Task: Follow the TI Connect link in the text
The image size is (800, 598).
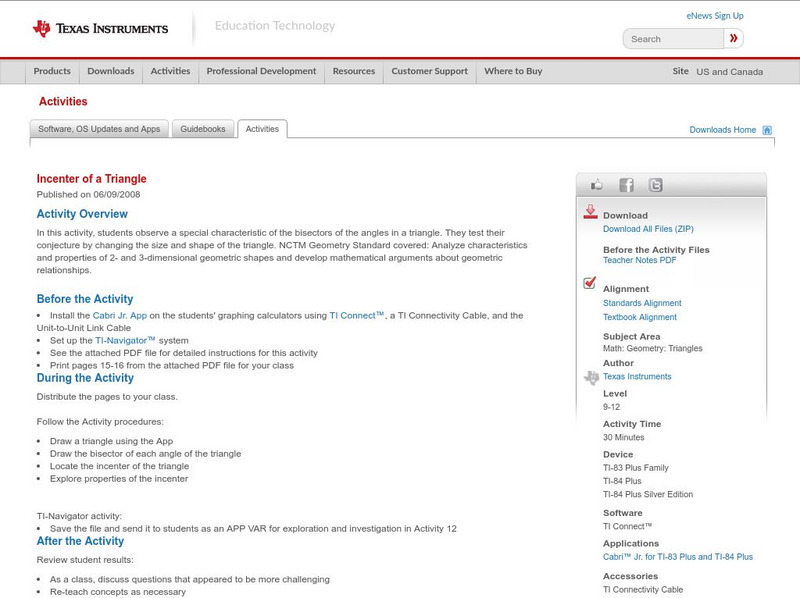Action: tap(356, 316)
